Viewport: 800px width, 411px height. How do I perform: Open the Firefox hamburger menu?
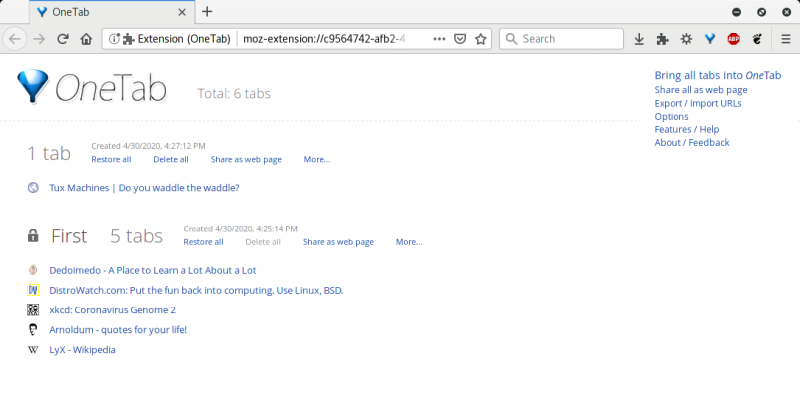click(786, 39)
